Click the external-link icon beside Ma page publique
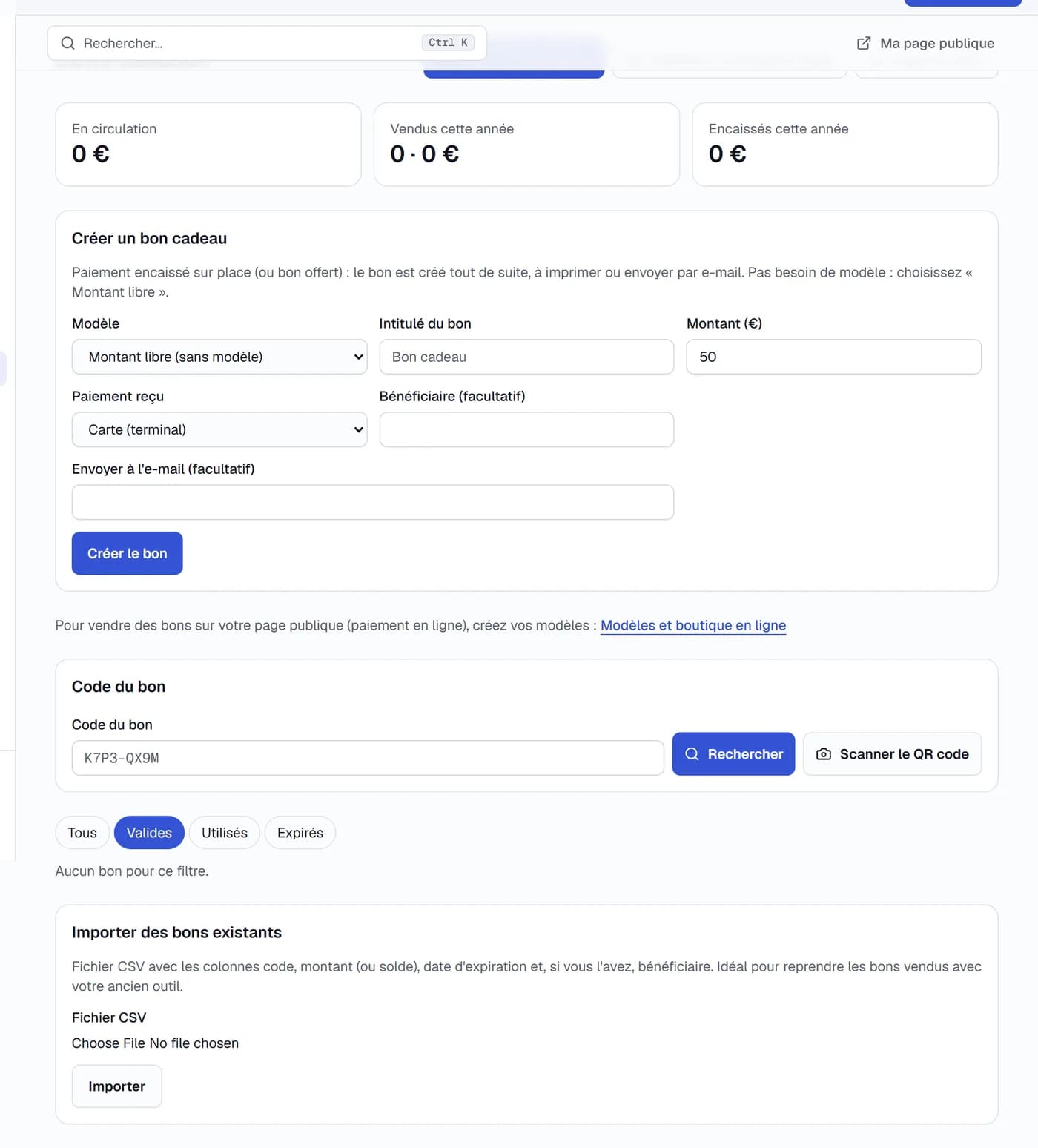 864,43
